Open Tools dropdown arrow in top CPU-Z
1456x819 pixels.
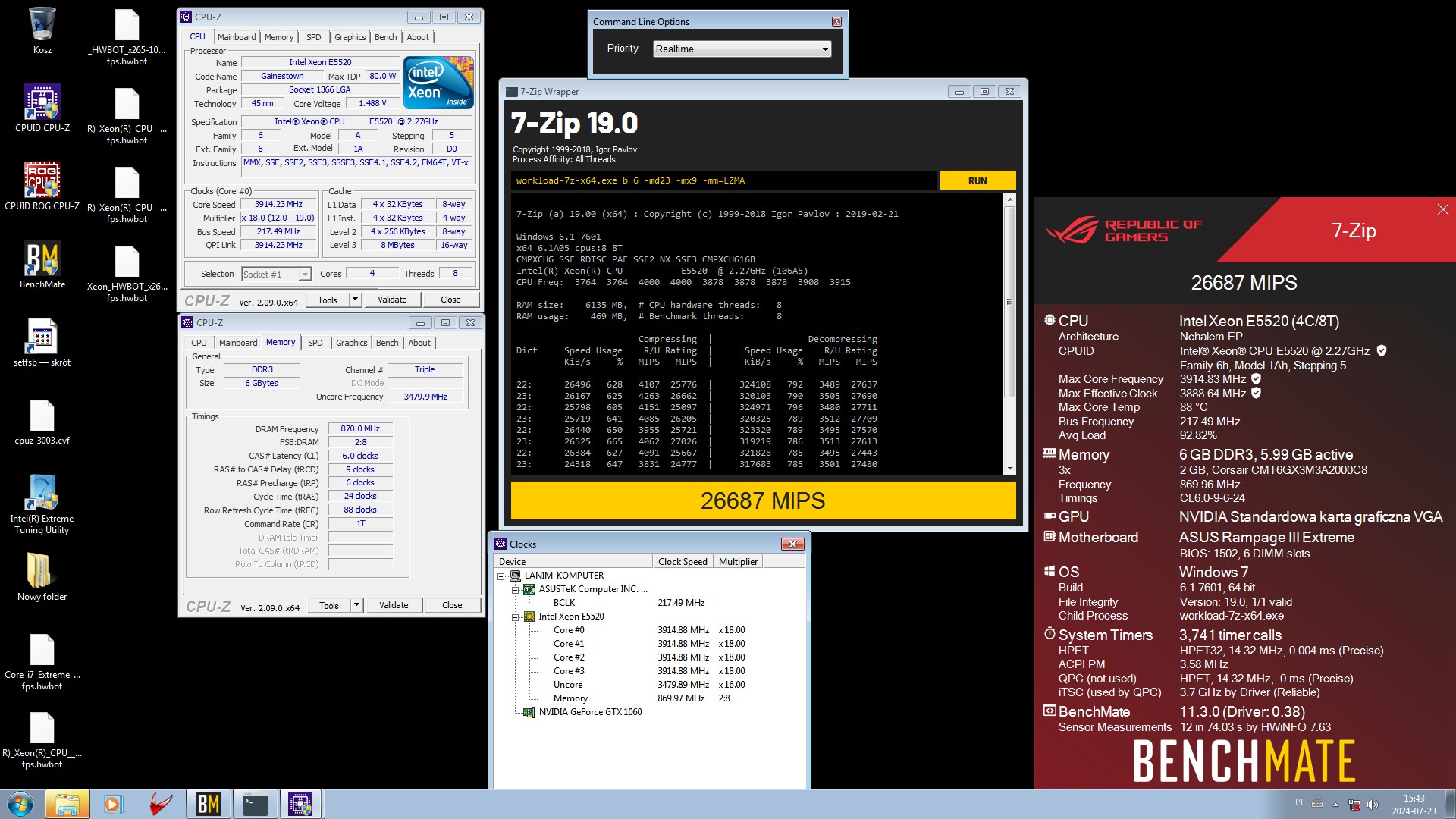[354, 300]
